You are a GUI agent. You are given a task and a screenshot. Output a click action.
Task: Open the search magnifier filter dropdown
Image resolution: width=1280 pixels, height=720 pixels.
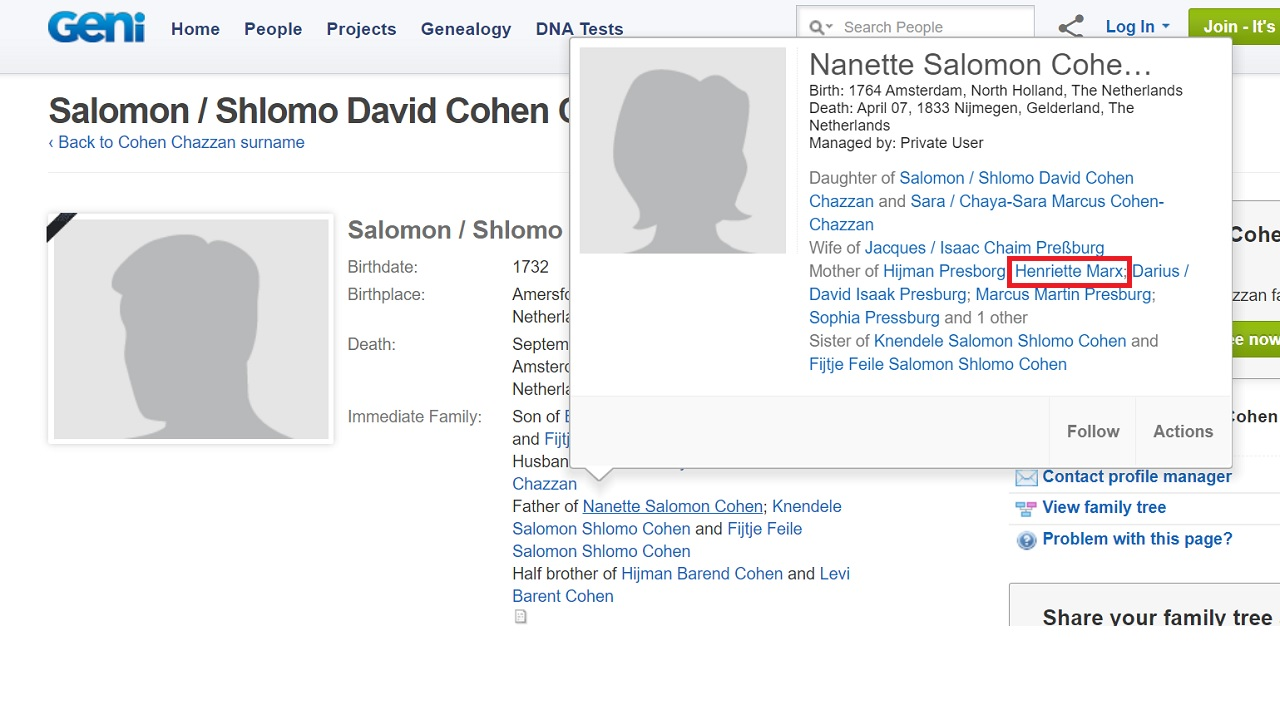pyautogui.click(x=821, y=27)
